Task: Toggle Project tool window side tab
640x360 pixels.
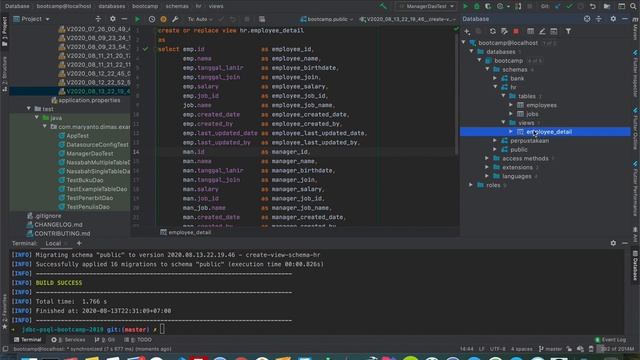Action: click(x=4, y=32)
